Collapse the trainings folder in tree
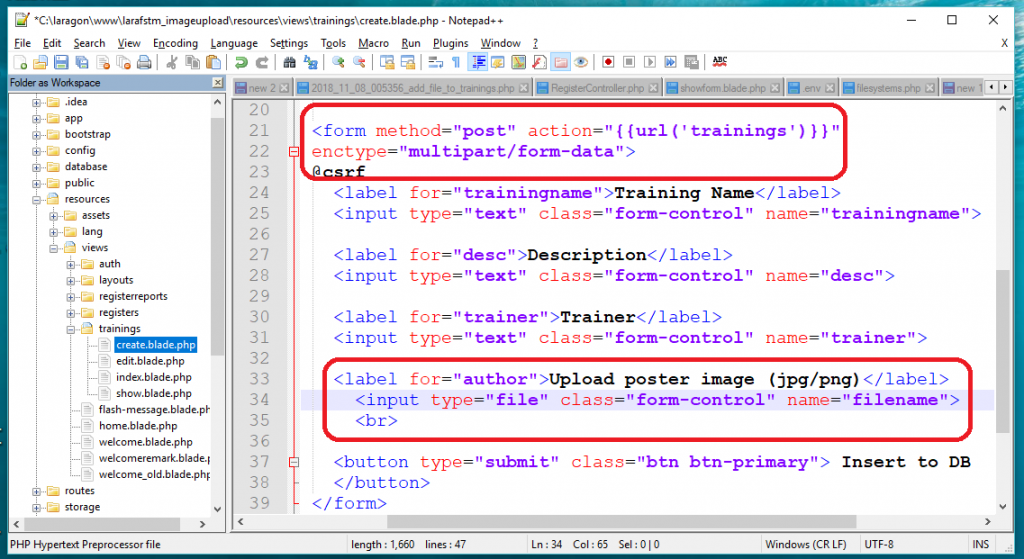 (71, 329)
